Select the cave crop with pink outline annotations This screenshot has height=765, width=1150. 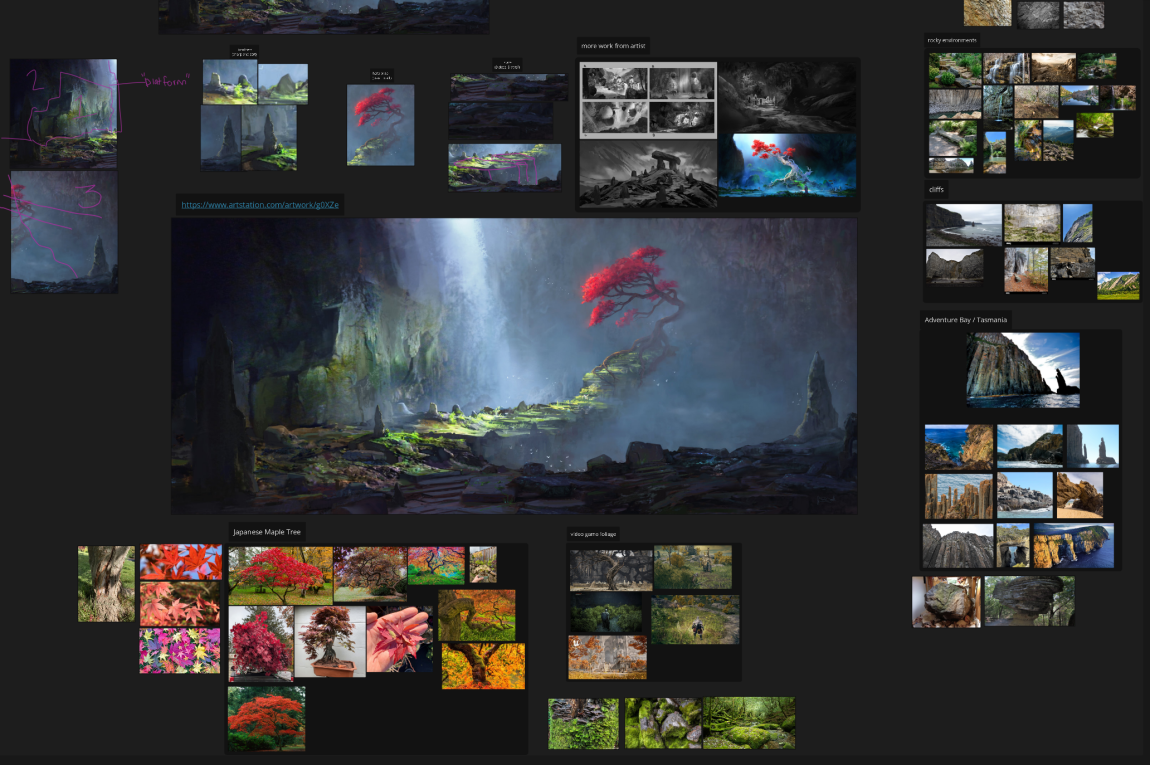63,113
